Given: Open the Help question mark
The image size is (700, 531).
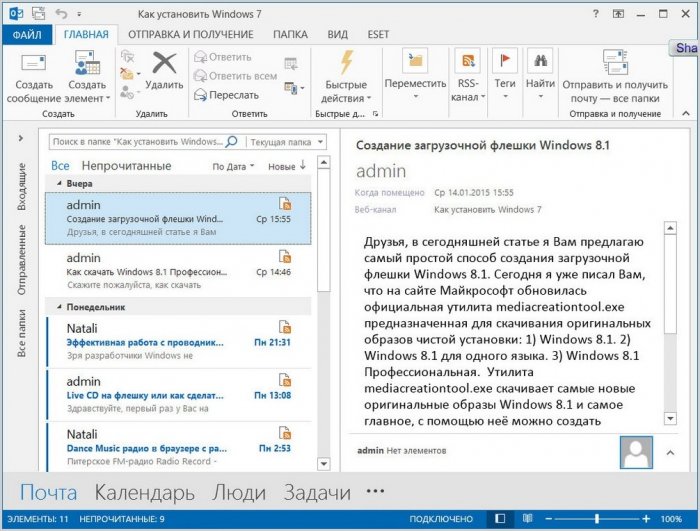Looking at the screenshot, I should pyautogui.click(x=596, y=14).
